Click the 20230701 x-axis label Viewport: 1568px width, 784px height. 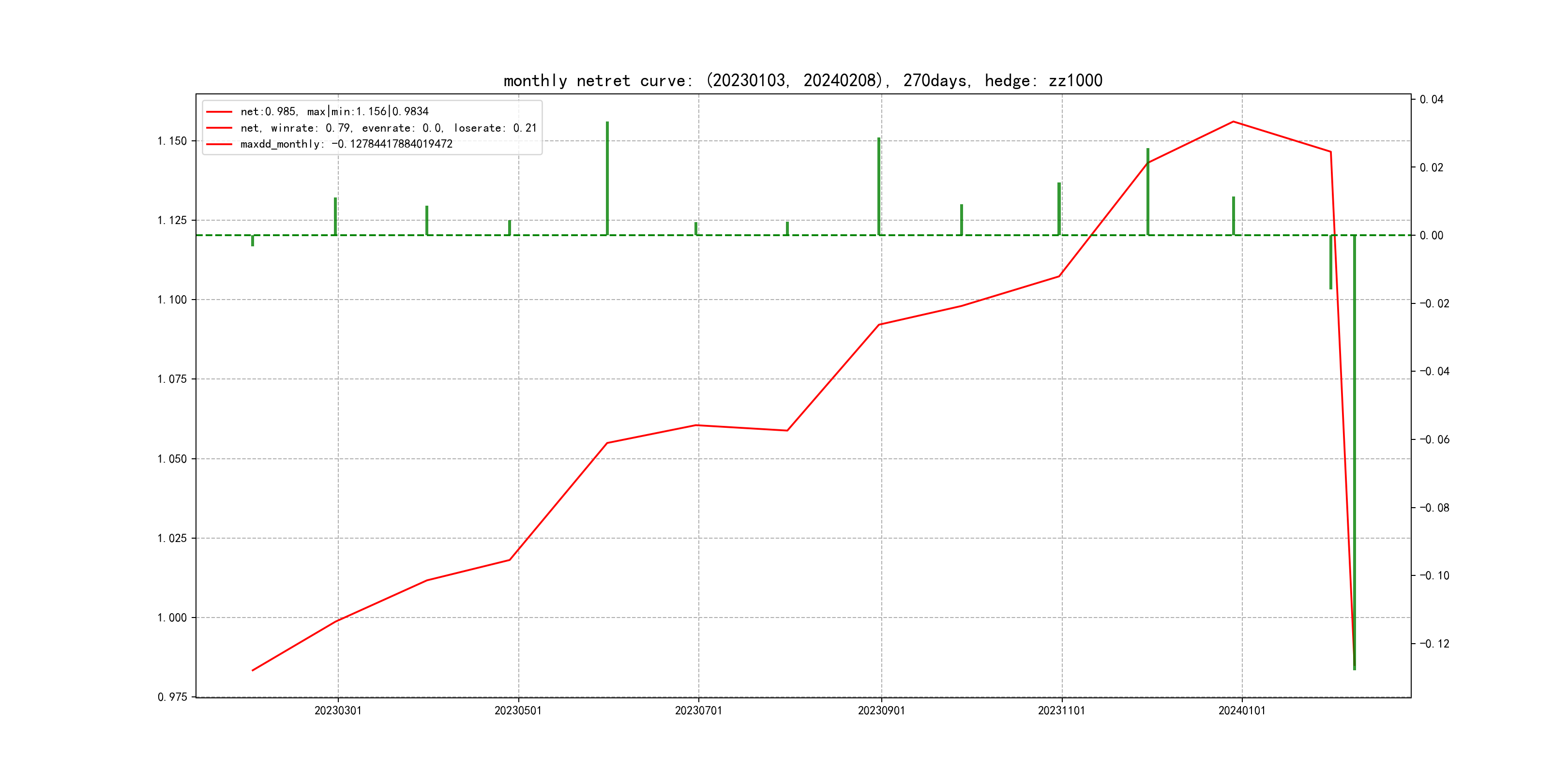tap(698, 711)
